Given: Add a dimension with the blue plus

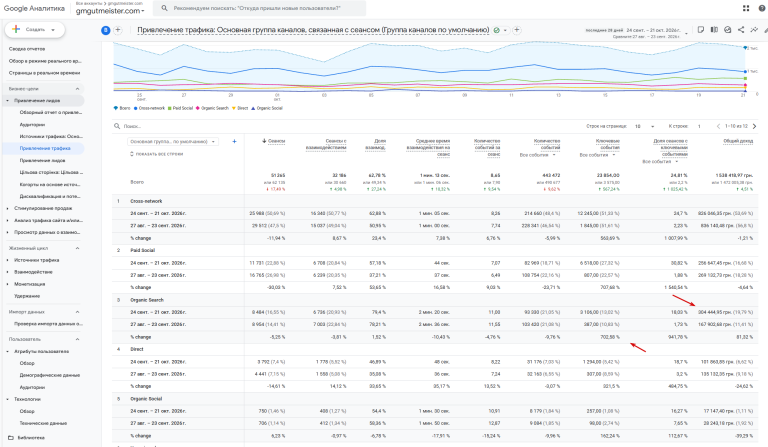Looking at the screenshot, I should (234, 141).
